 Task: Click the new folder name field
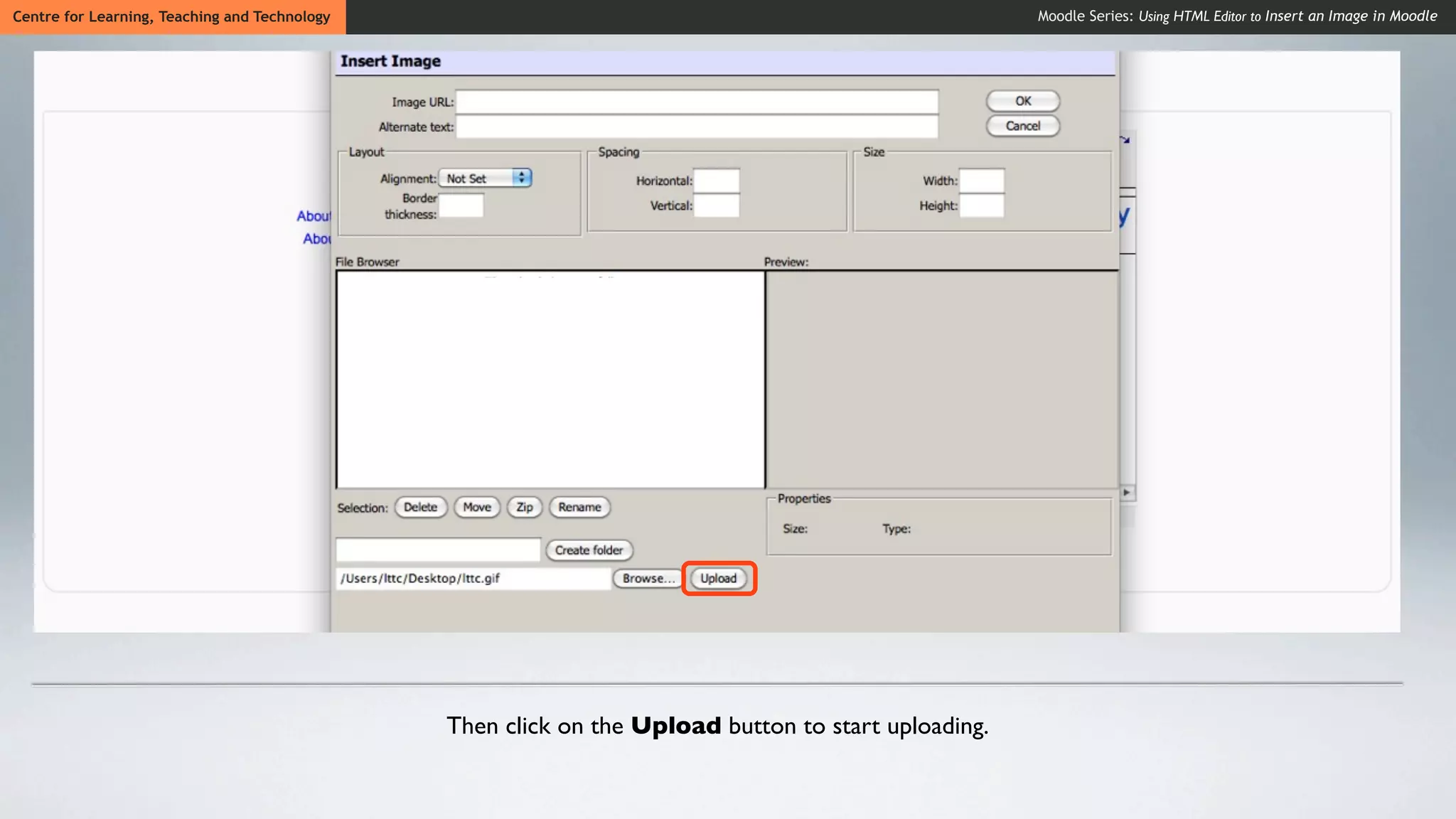(438, 550)
